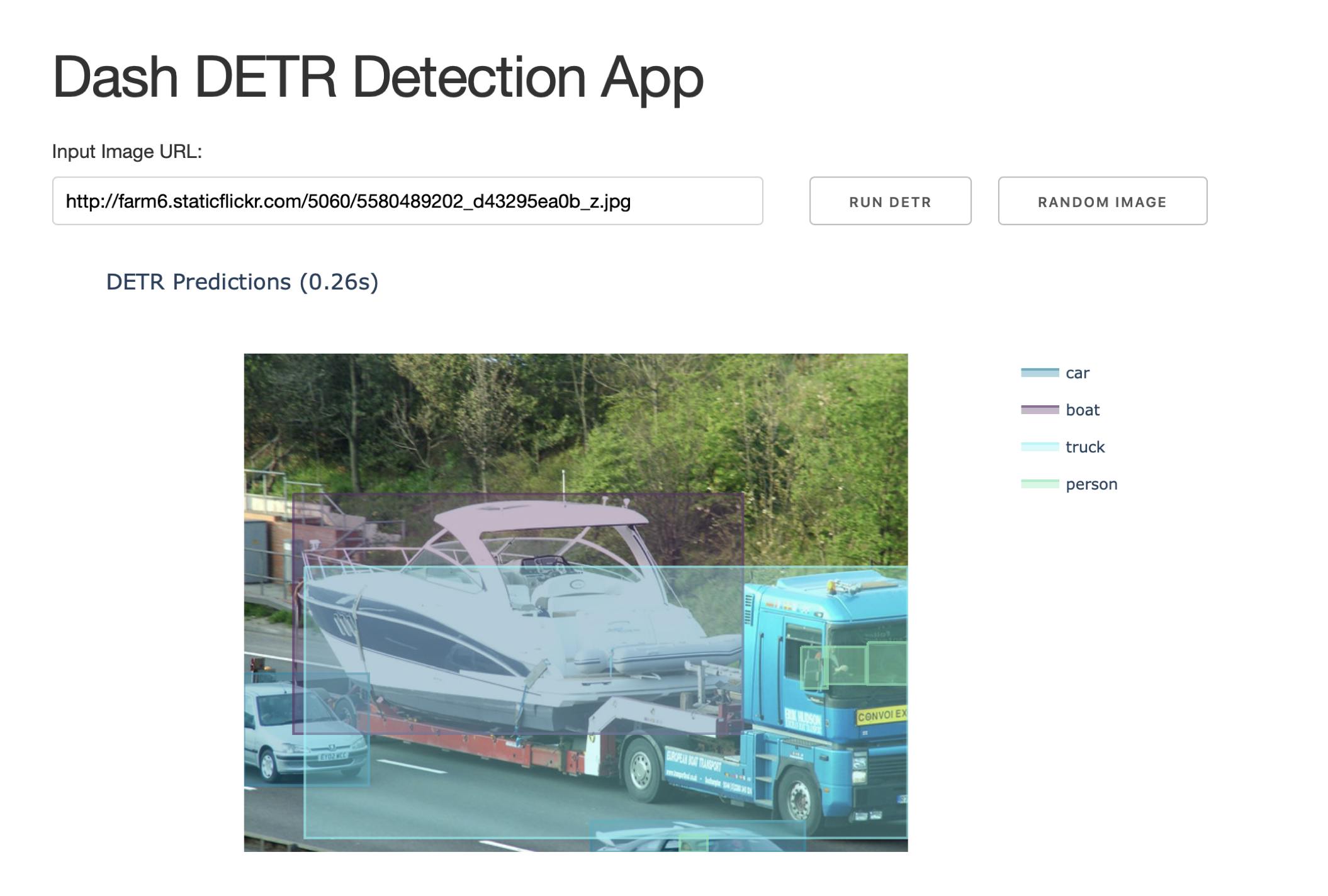Toggle the truck legend entry
The image size is (1328, 896).
[1062, 447]
